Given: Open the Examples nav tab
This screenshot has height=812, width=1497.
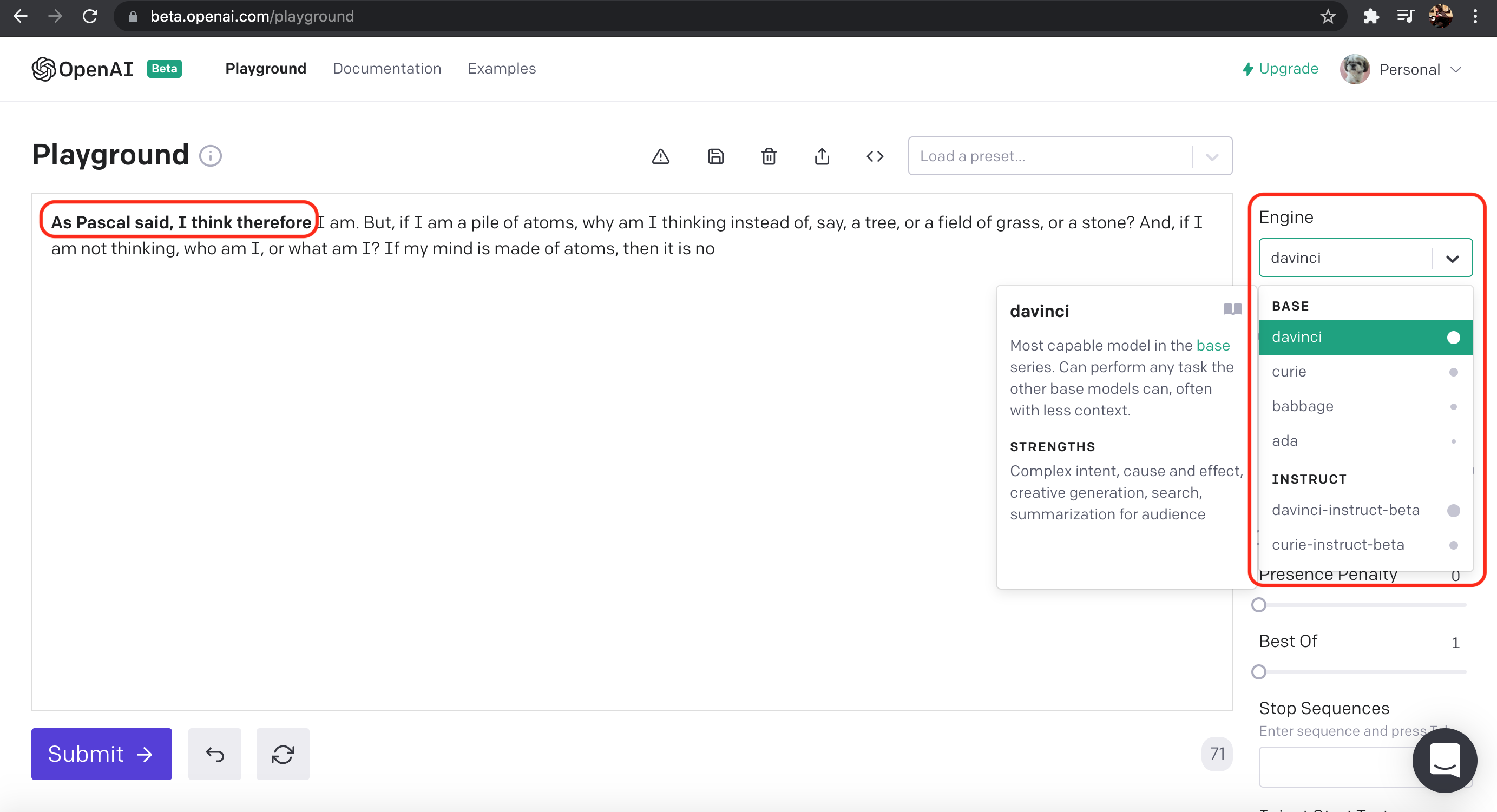Looking at the screenshot, I should click(x=502, y=69).
